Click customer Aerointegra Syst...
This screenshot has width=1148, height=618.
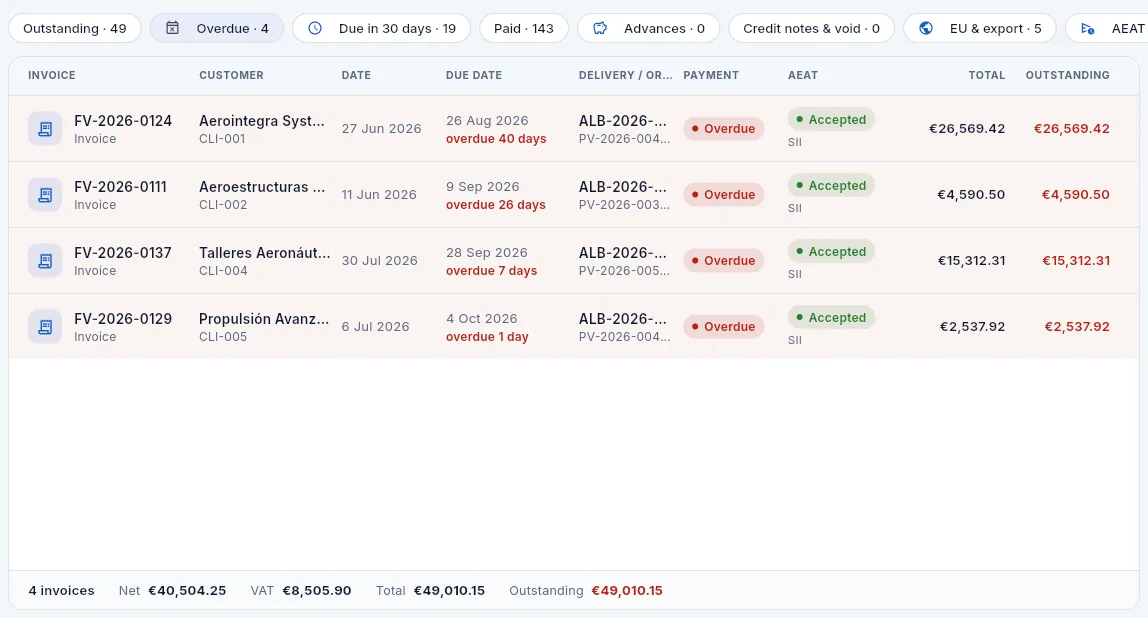click(x=262, y=121)
